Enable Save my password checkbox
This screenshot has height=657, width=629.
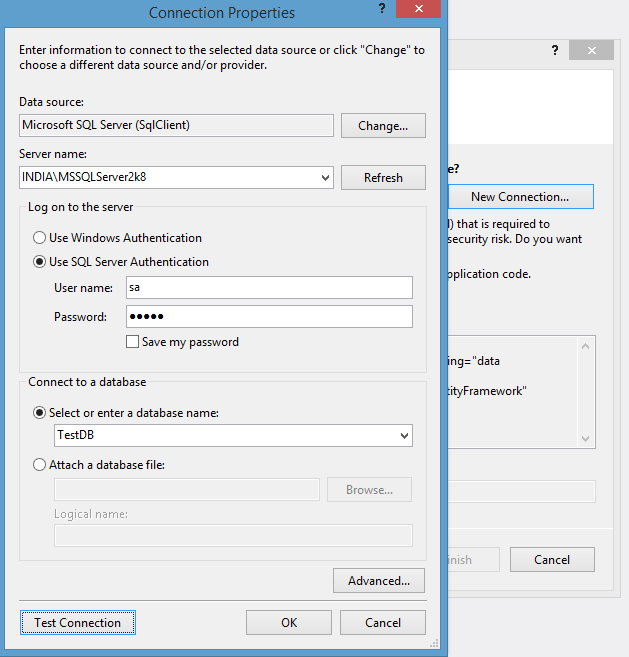point(133,342)
